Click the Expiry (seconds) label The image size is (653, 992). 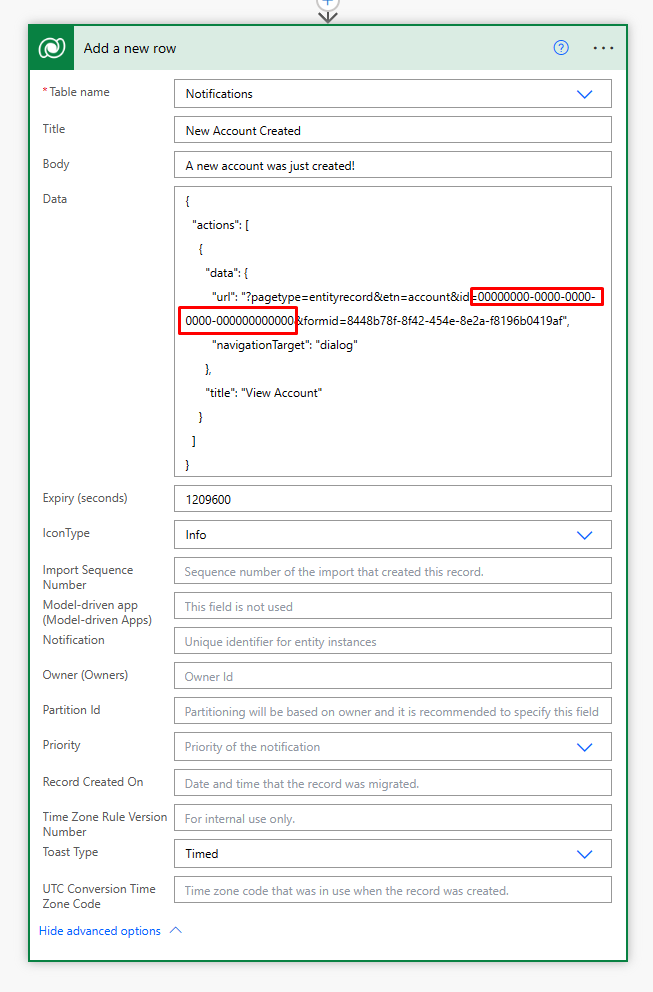click(x=85, y=499)
